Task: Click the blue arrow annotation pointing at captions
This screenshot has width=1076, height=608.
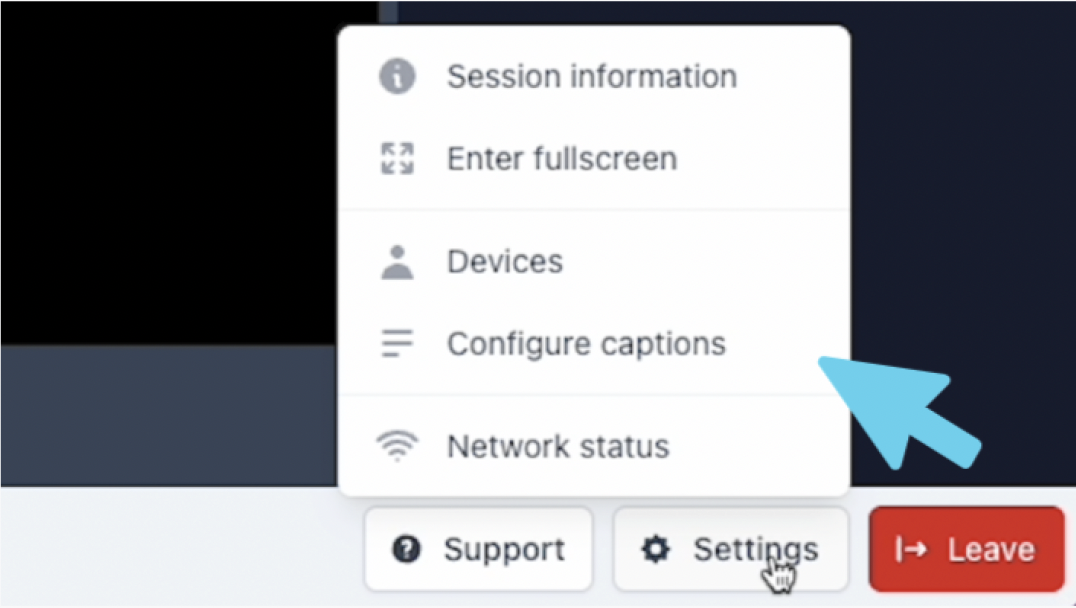Action: [900, 413]
